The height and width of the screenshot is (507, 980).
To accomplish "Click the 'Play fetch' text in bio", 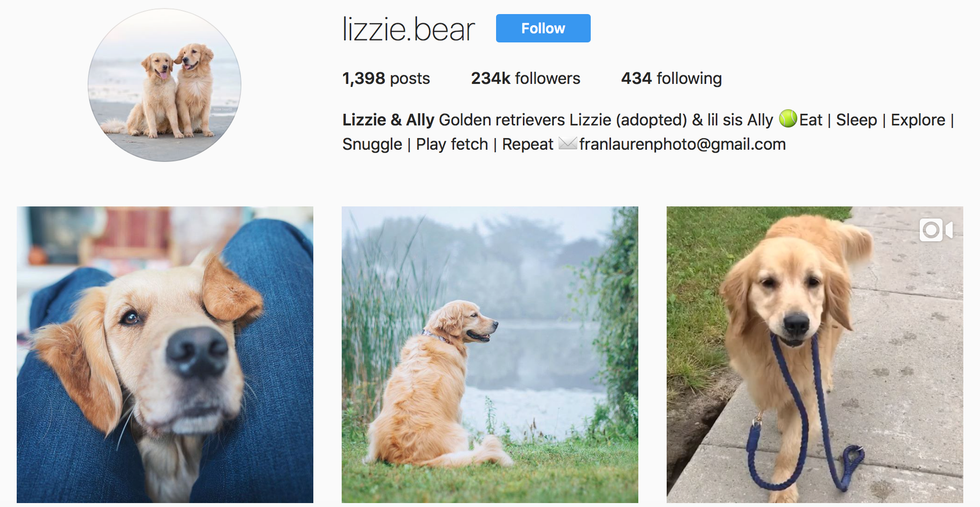I will 452,144.
